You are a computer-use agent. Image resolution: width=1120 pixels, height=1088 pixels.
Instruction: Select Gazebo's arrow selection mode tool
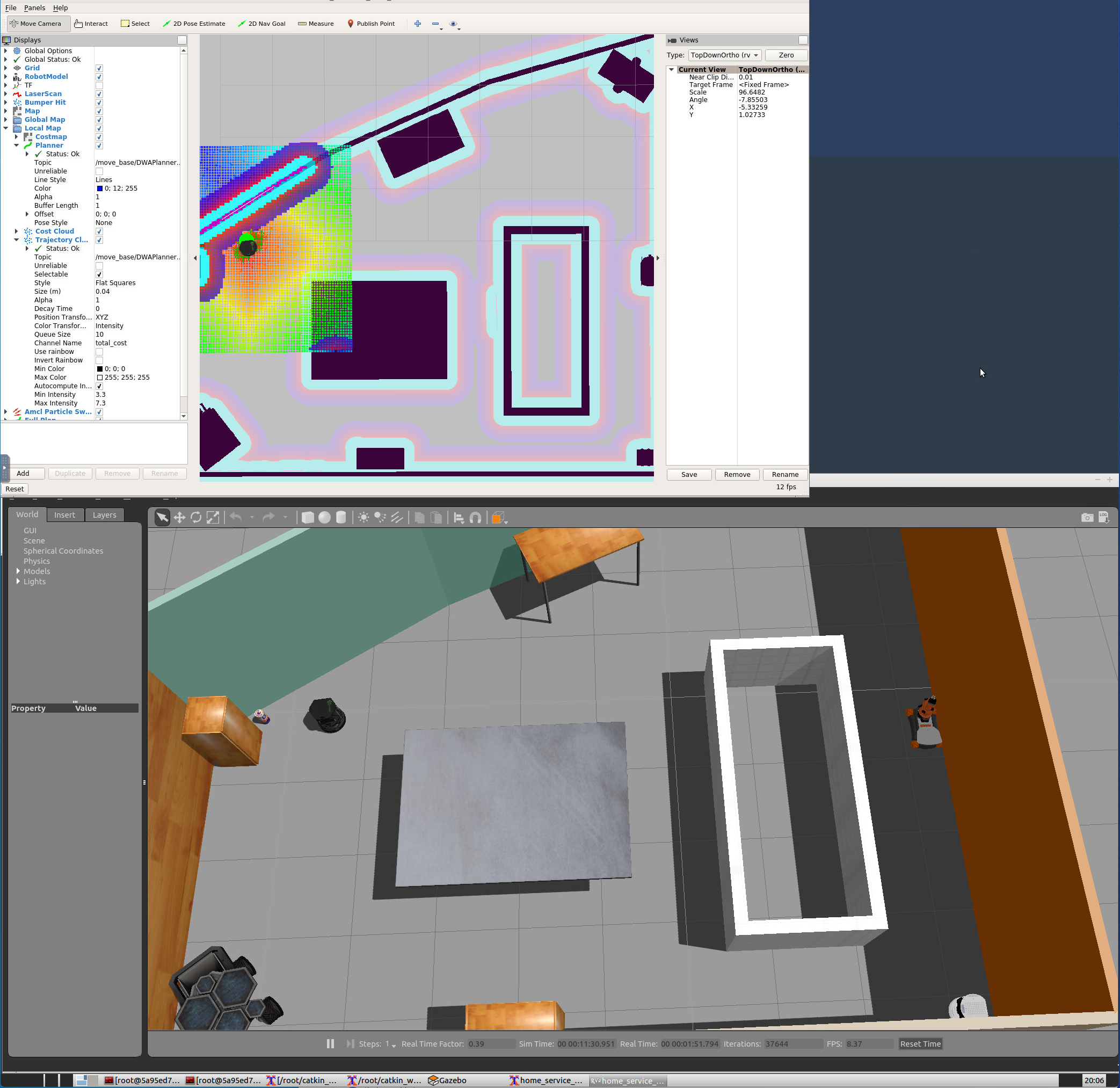pos(162,518)
